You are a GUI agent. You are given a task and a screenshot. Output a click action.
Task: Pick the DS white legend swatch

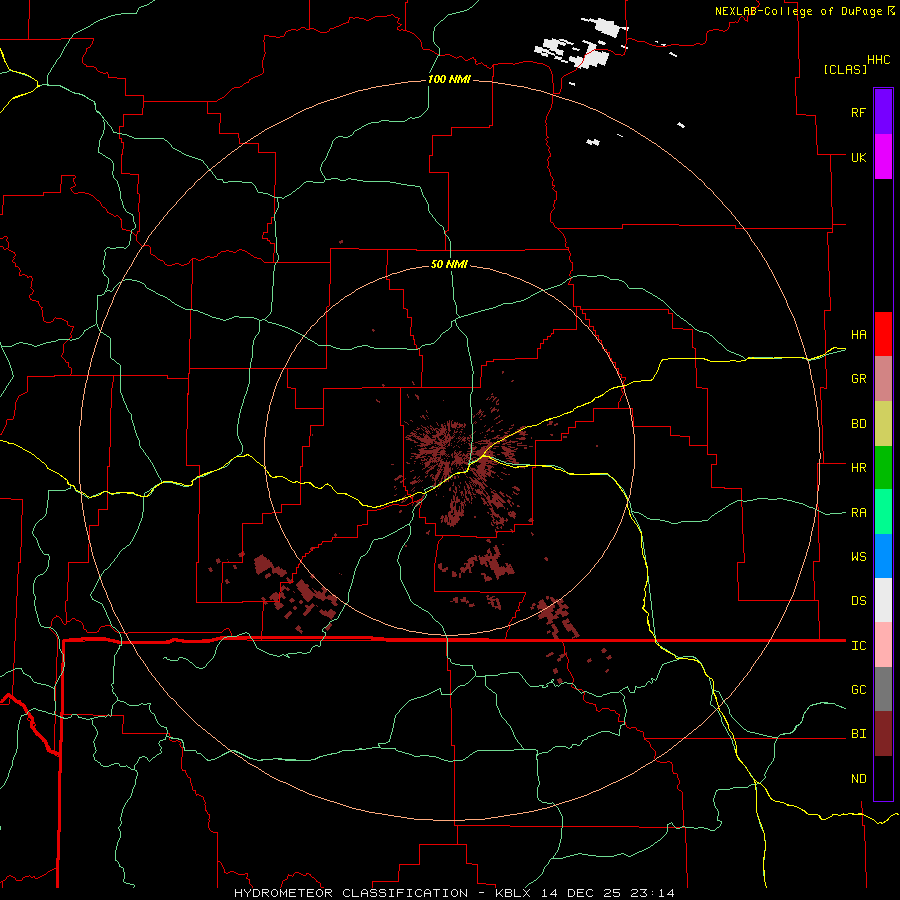(883, 600)
